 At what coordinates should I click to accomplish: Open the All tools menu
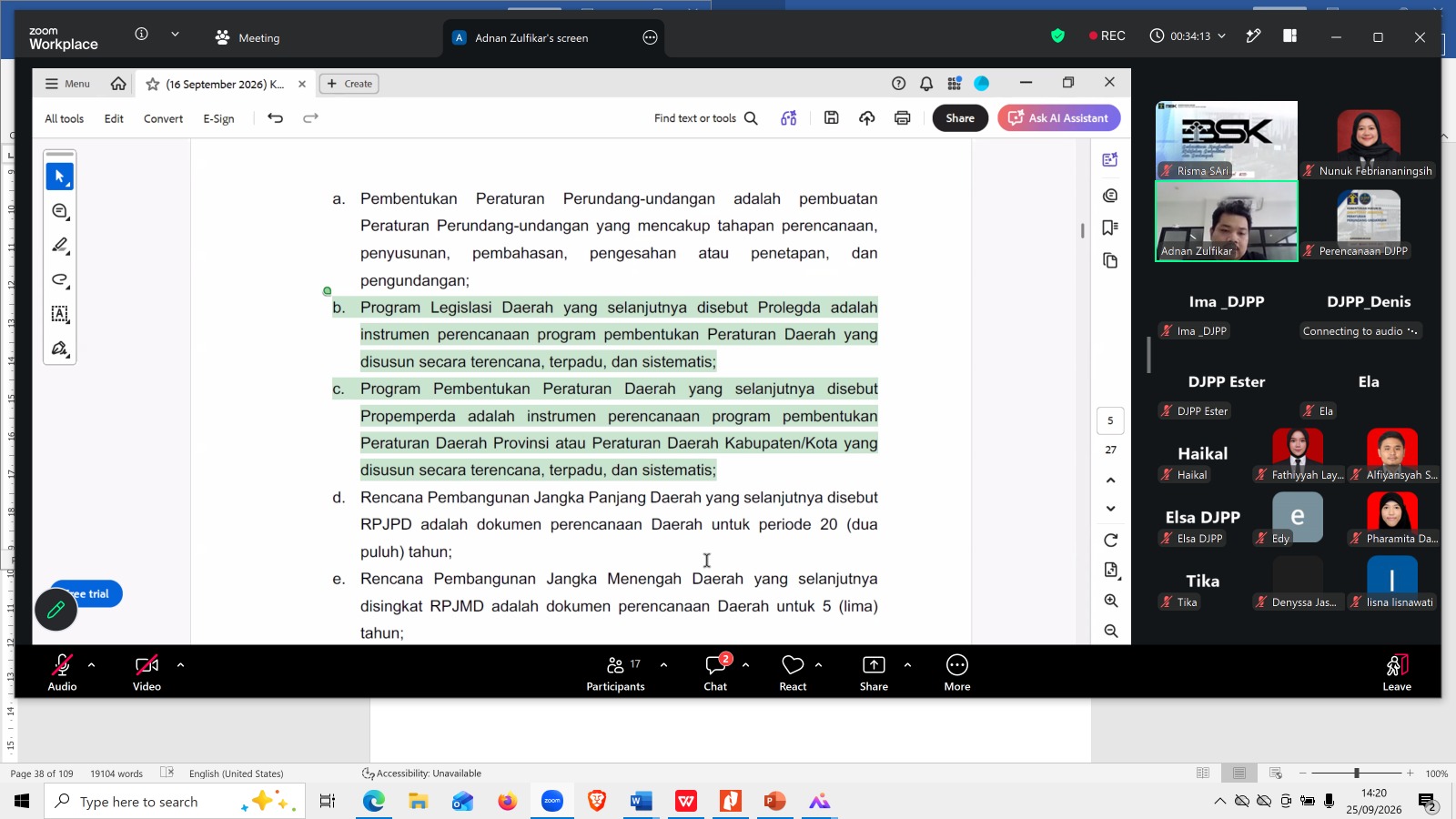(x=64, y=118)
